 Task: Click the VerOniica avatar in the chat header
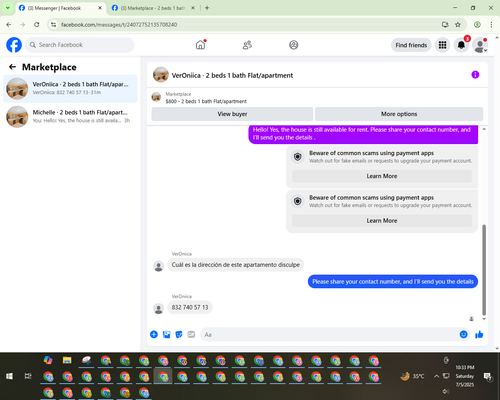click(x=161, y=75)
